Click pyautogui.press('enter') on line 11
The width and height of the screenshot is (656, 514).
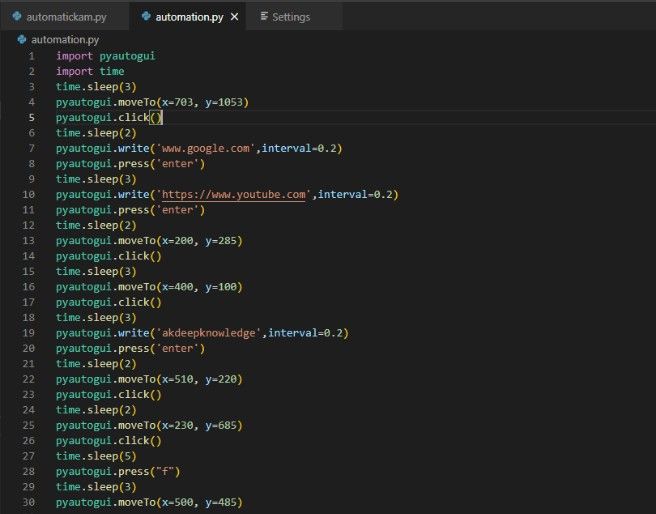(x=131, y=210)
